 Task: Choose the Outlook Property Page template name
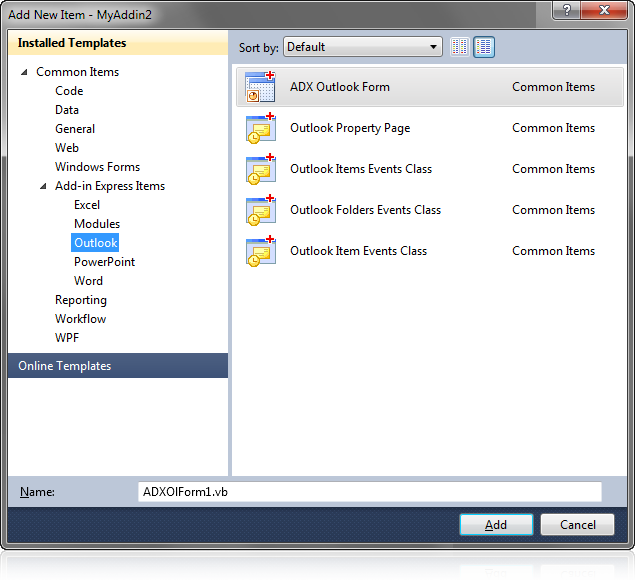(x=350, y=128)
